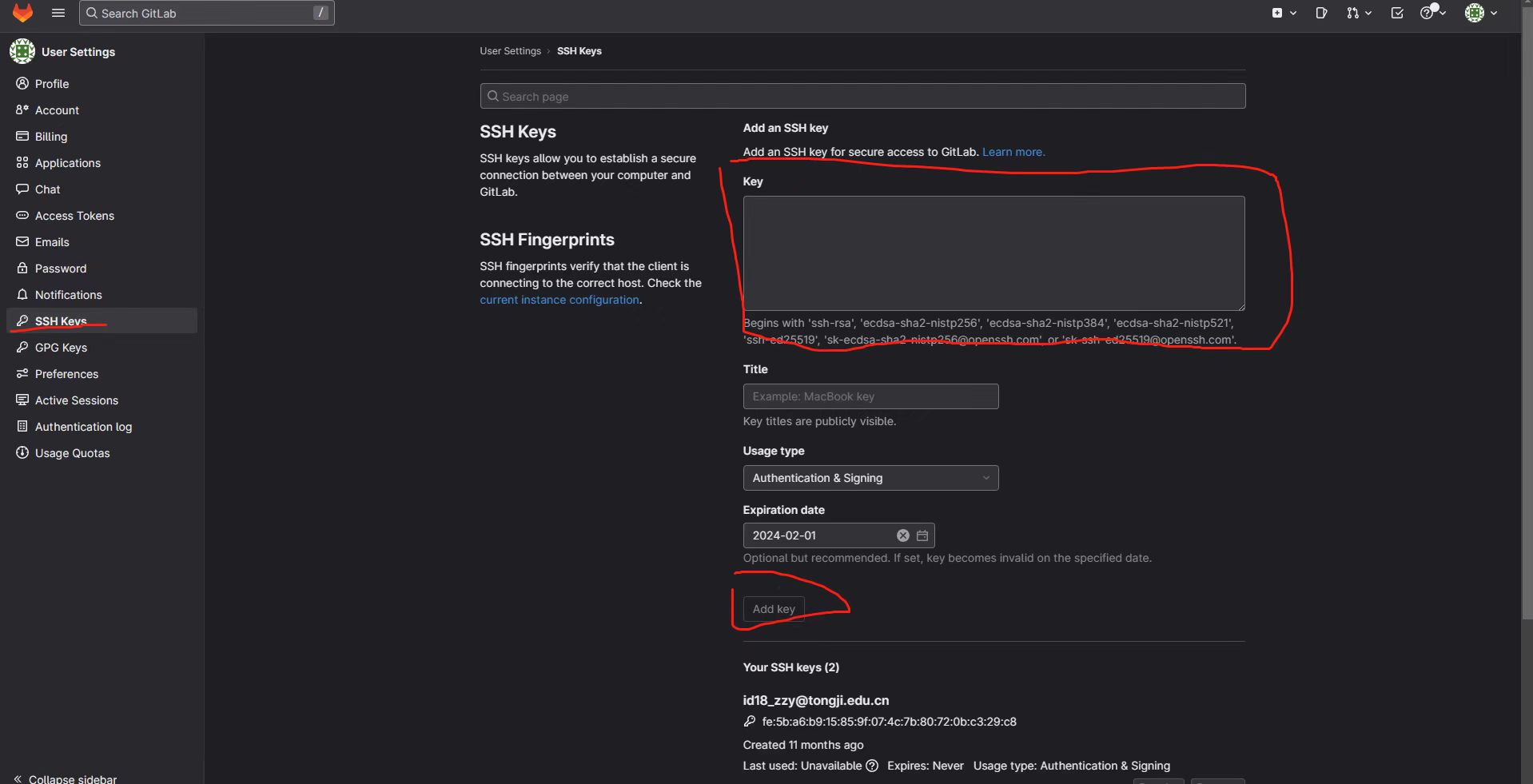Click the Add key button
The width and height of the screenshot is (1533, 784).
coord(774,609)
